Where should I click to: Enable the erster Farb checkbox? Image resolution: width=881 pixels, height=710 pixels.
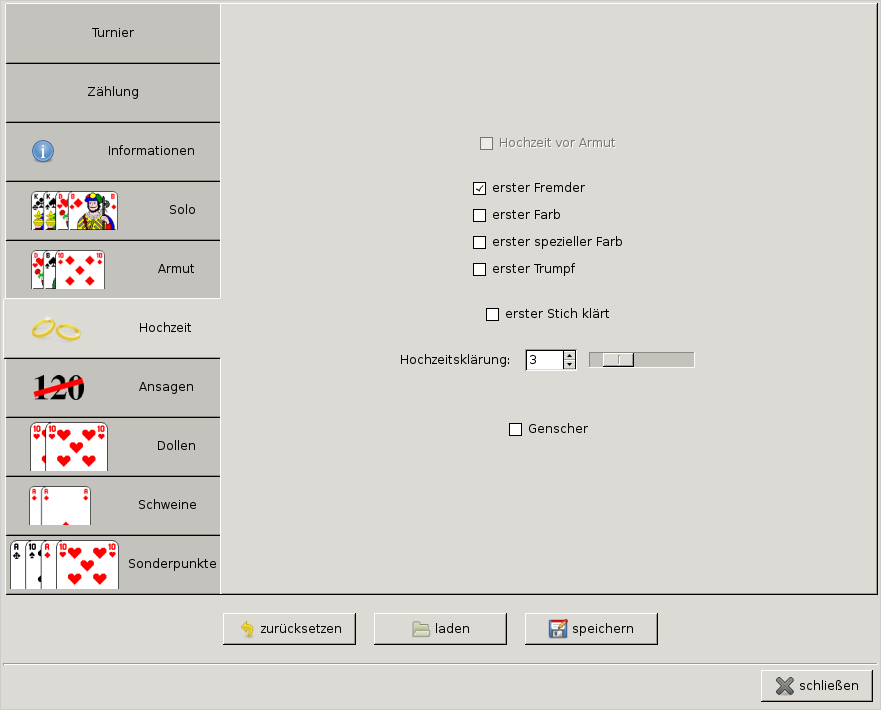480,215
